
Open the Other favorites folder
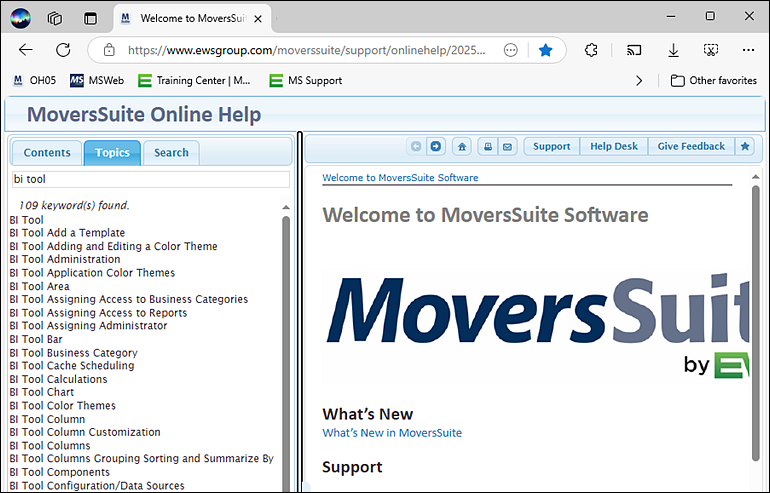pyautogui.click(x=713, y=80)
